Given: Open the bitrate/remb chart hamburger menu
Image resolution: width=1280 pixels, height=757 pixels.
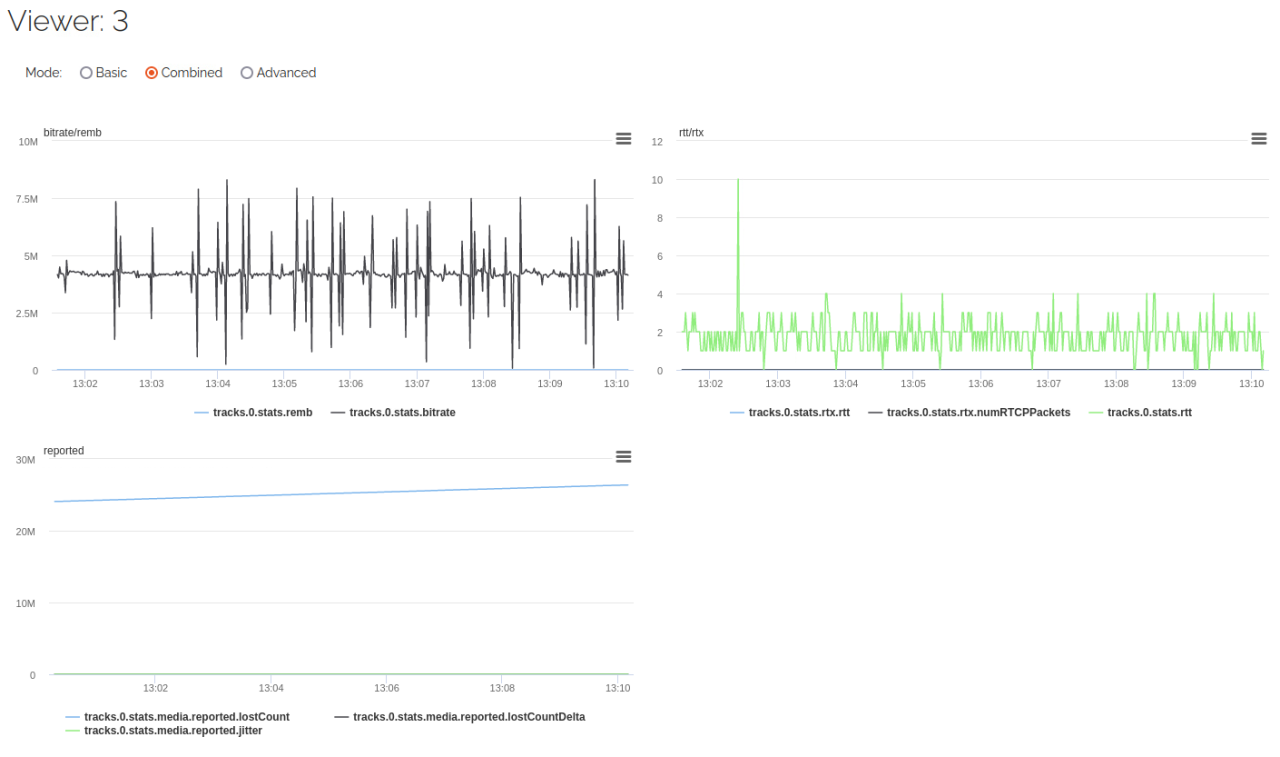Looking at the screenshot, I should (623, 139).
